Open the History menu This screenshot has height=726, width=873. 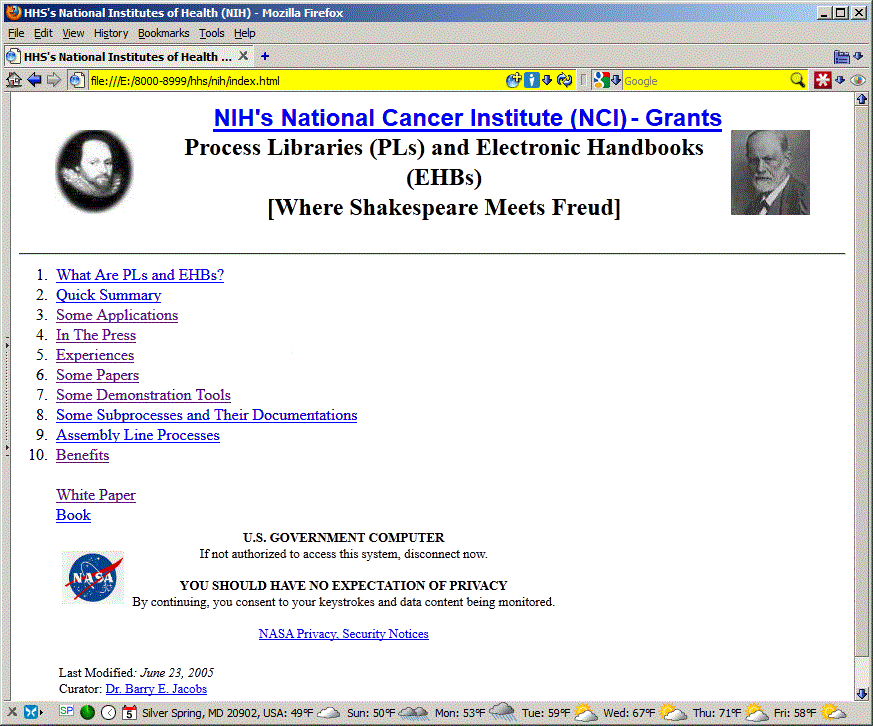click(111, 33)
